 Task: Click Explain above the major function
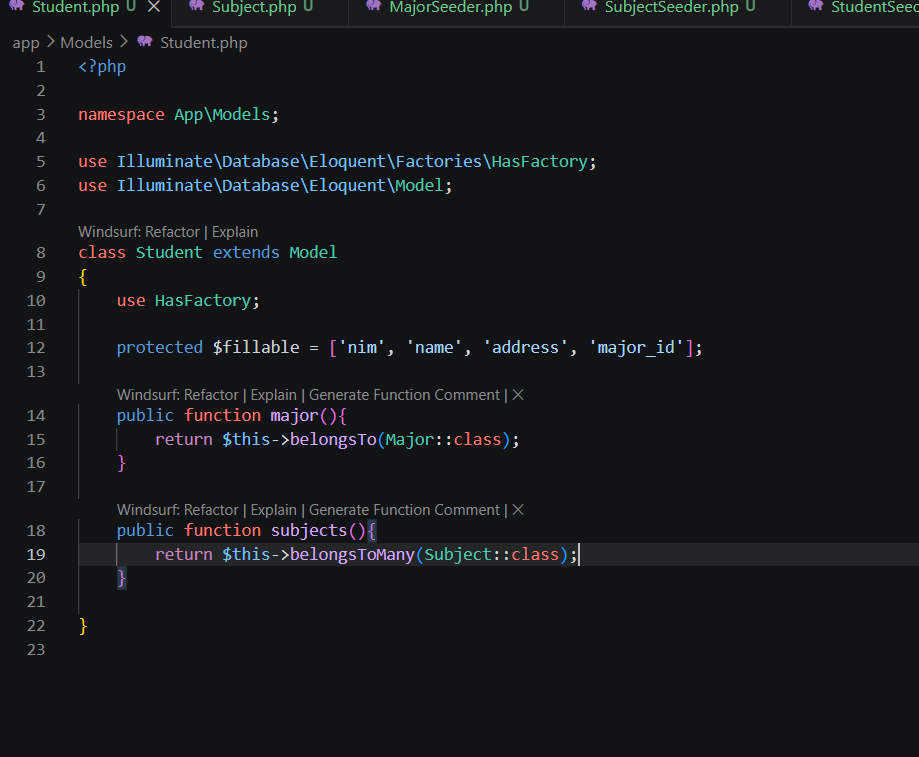pos(274,395)
